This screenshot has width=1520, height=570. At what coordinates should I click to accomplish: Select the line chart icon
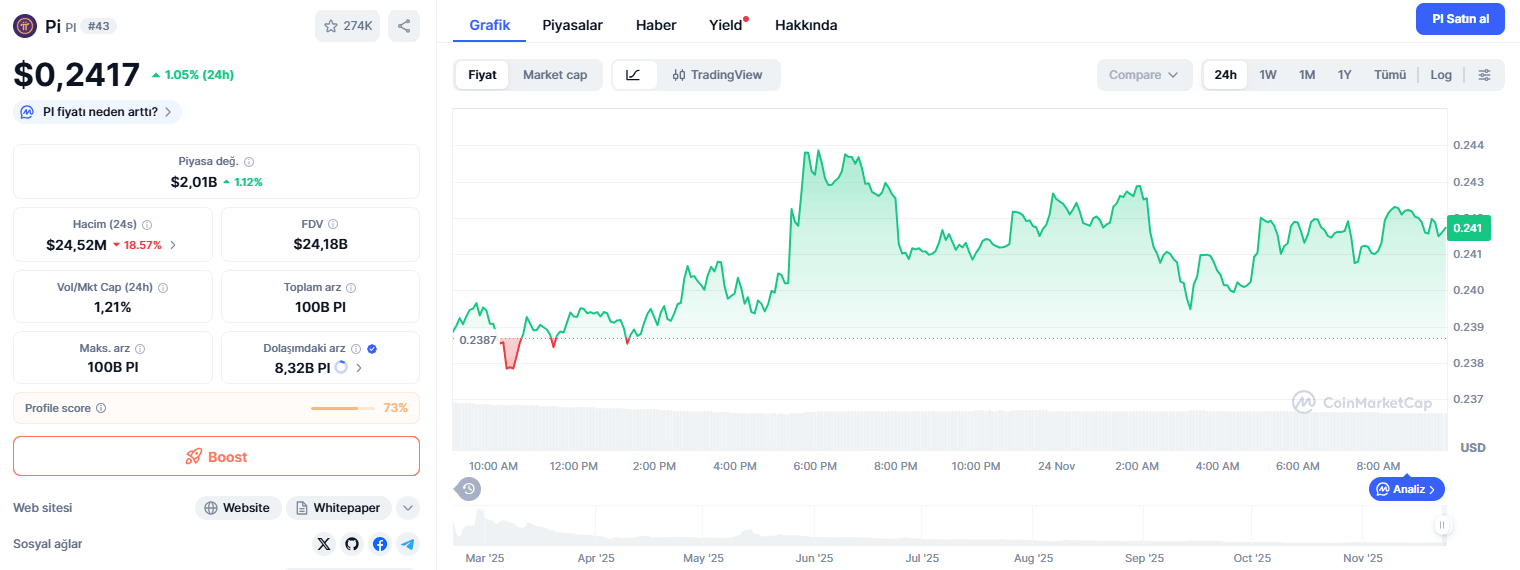[x=634, y=75]
